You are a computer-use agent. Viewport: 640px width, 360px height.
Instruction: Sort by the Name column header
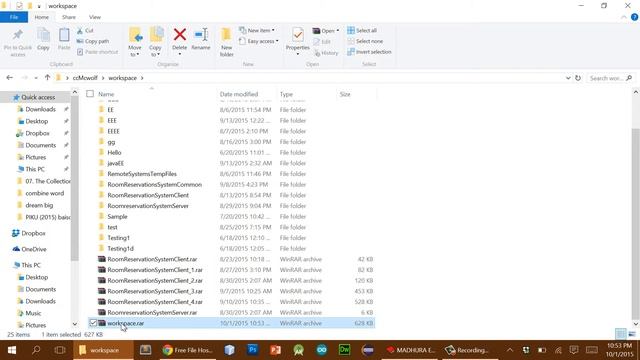pos(106,94)
